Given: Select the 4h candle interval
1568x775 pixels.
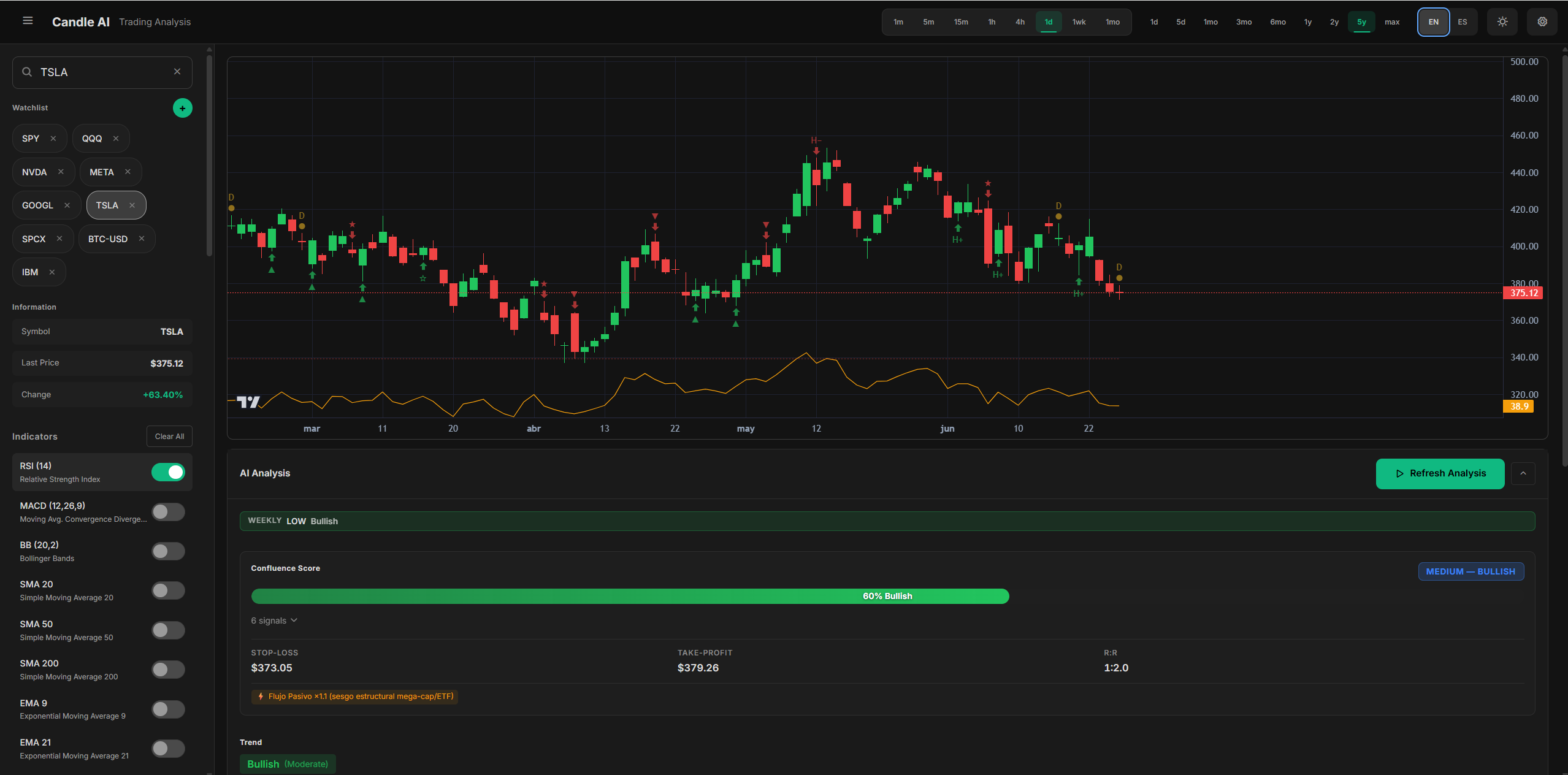Looking at the screenshot, I should pyautogui.click(x=1020, y=22).
